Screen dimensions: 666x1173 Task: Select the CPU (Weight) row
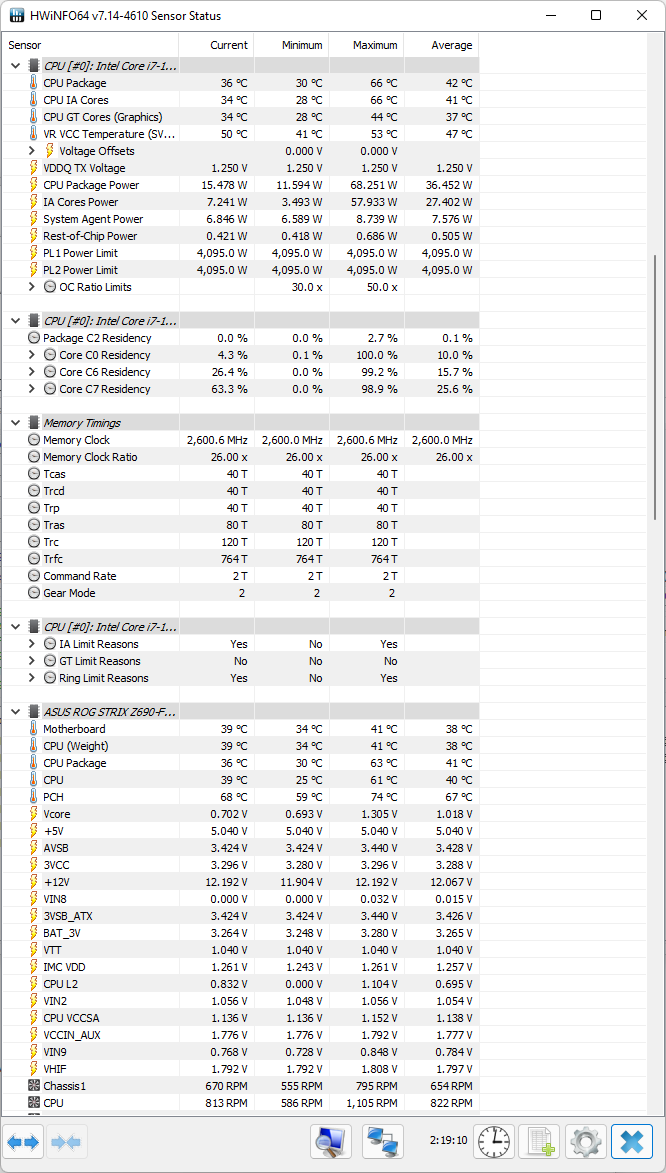240,746
